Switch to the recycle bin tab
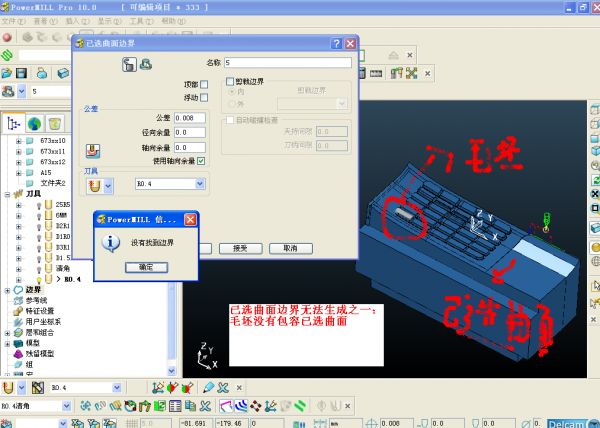Screen dimensions: 600x428 tap(55, 124)
